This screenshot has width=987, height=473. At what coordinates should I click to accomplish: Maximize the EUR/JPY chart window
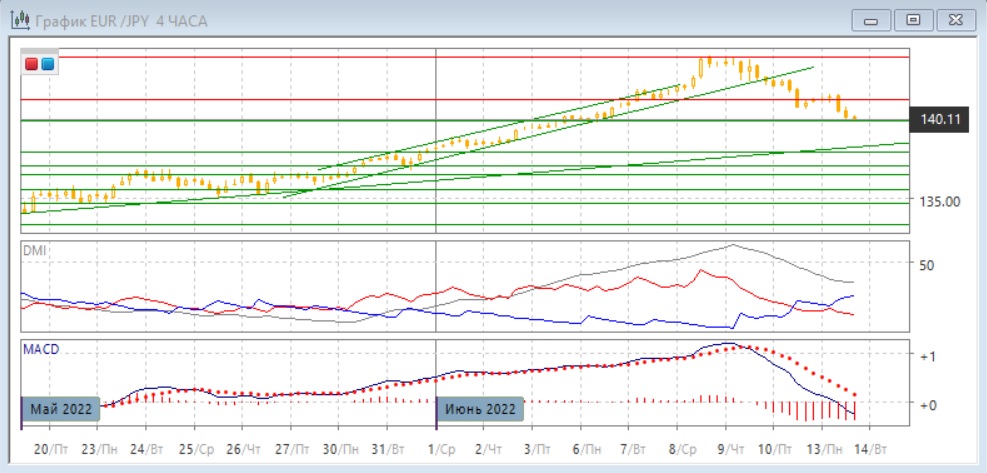[x=912, y=20]
